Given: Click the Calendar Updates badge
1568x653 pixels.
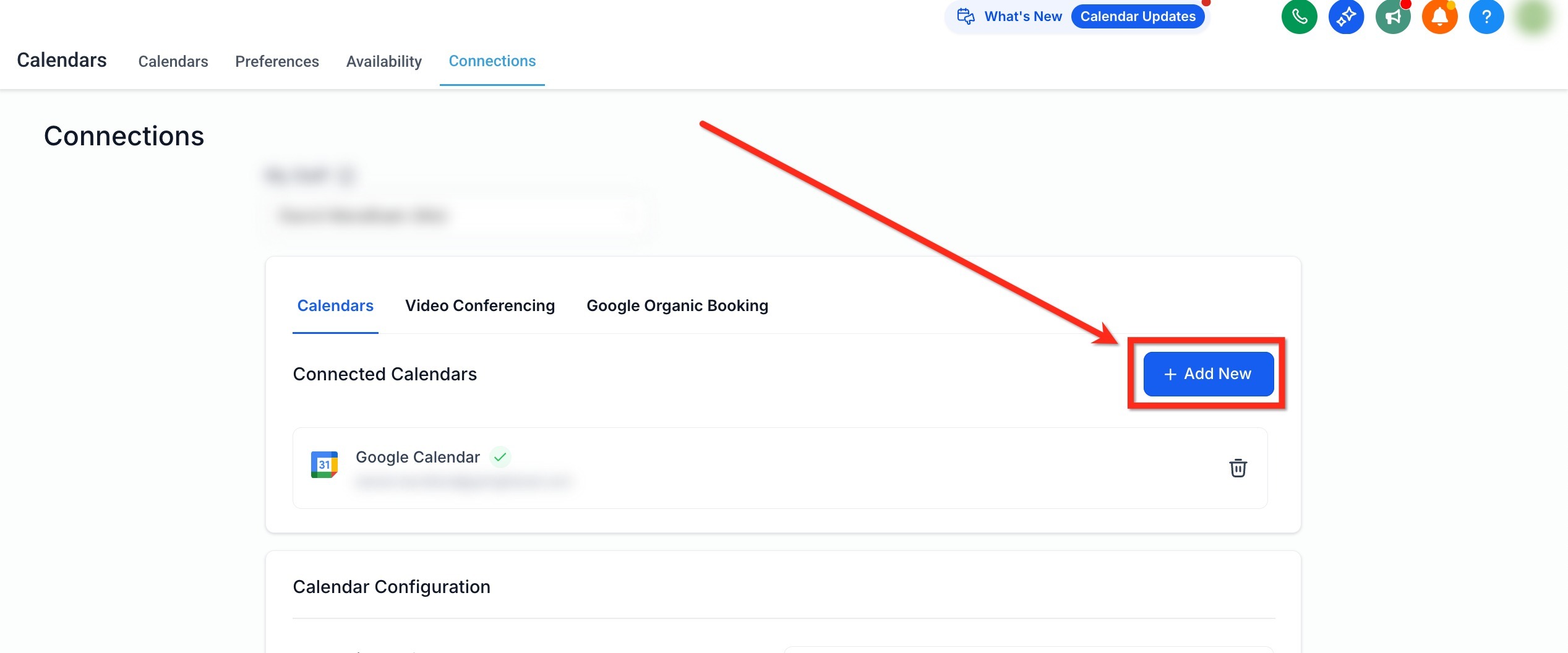Looking at the screenshot, I should (x=1137, y=17).
